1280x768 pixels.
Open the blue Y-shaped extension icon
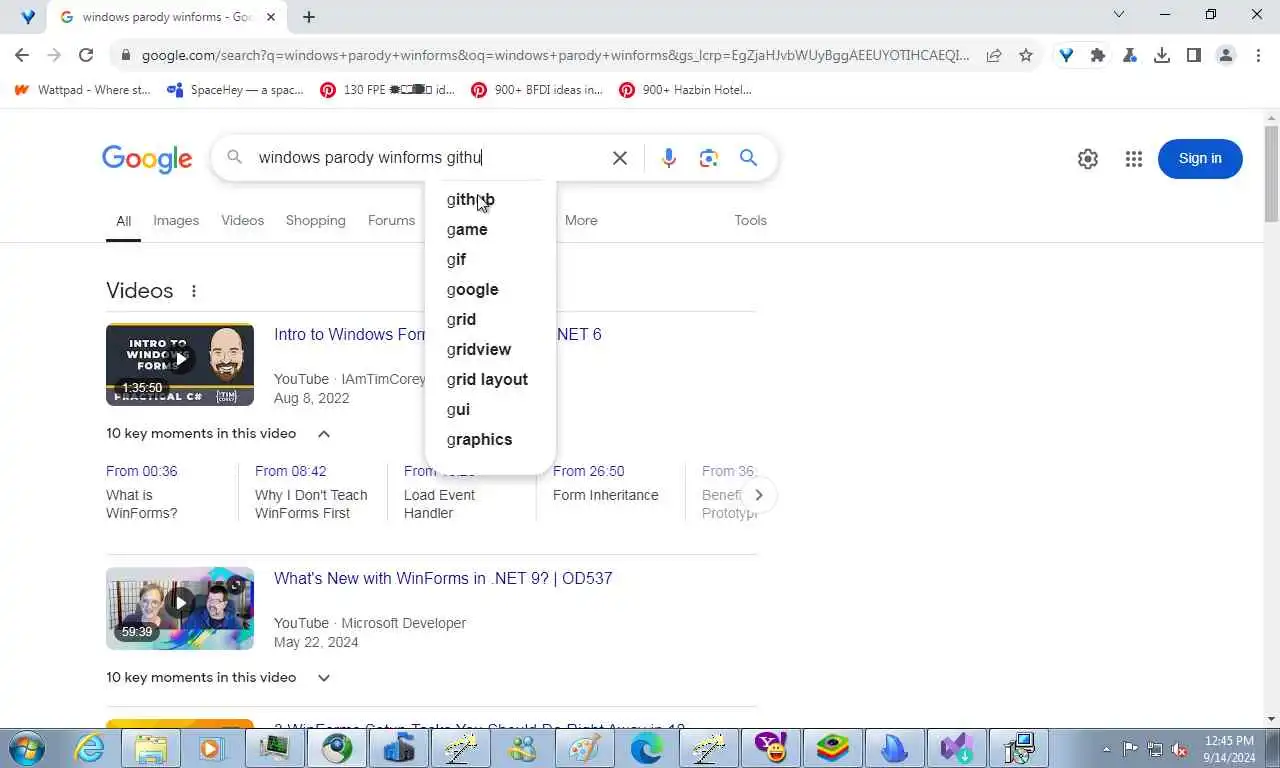(1066, 55)
